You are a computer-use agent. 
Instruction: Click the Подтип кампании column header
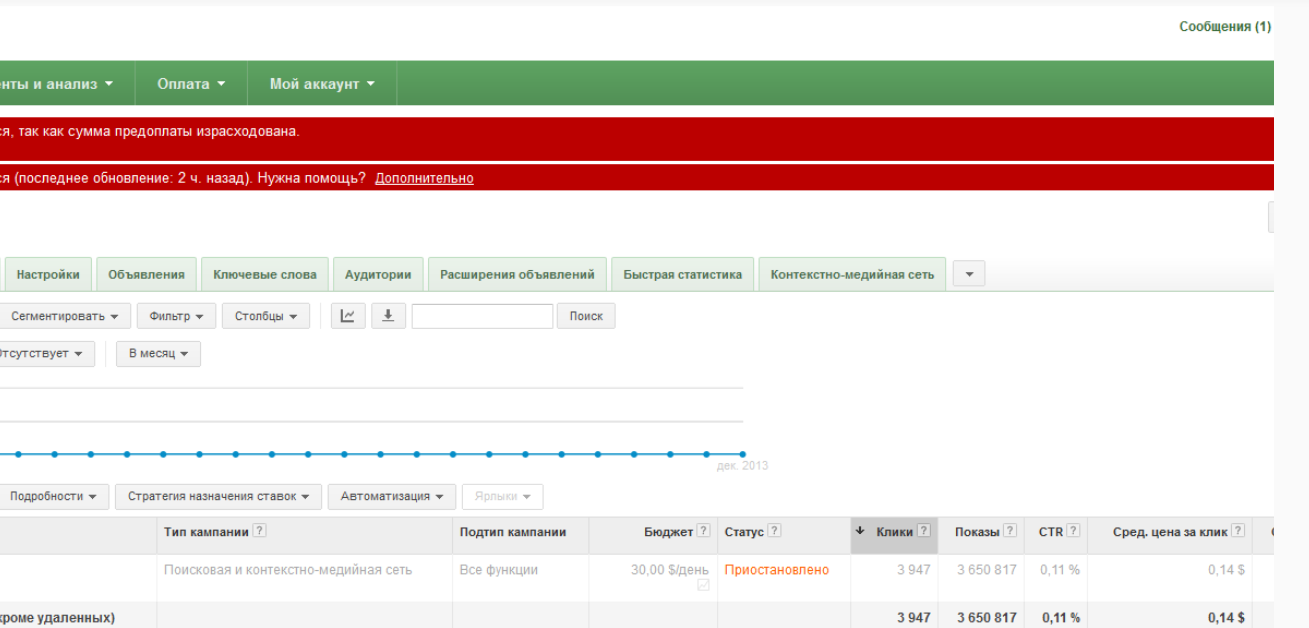[513, 532]
